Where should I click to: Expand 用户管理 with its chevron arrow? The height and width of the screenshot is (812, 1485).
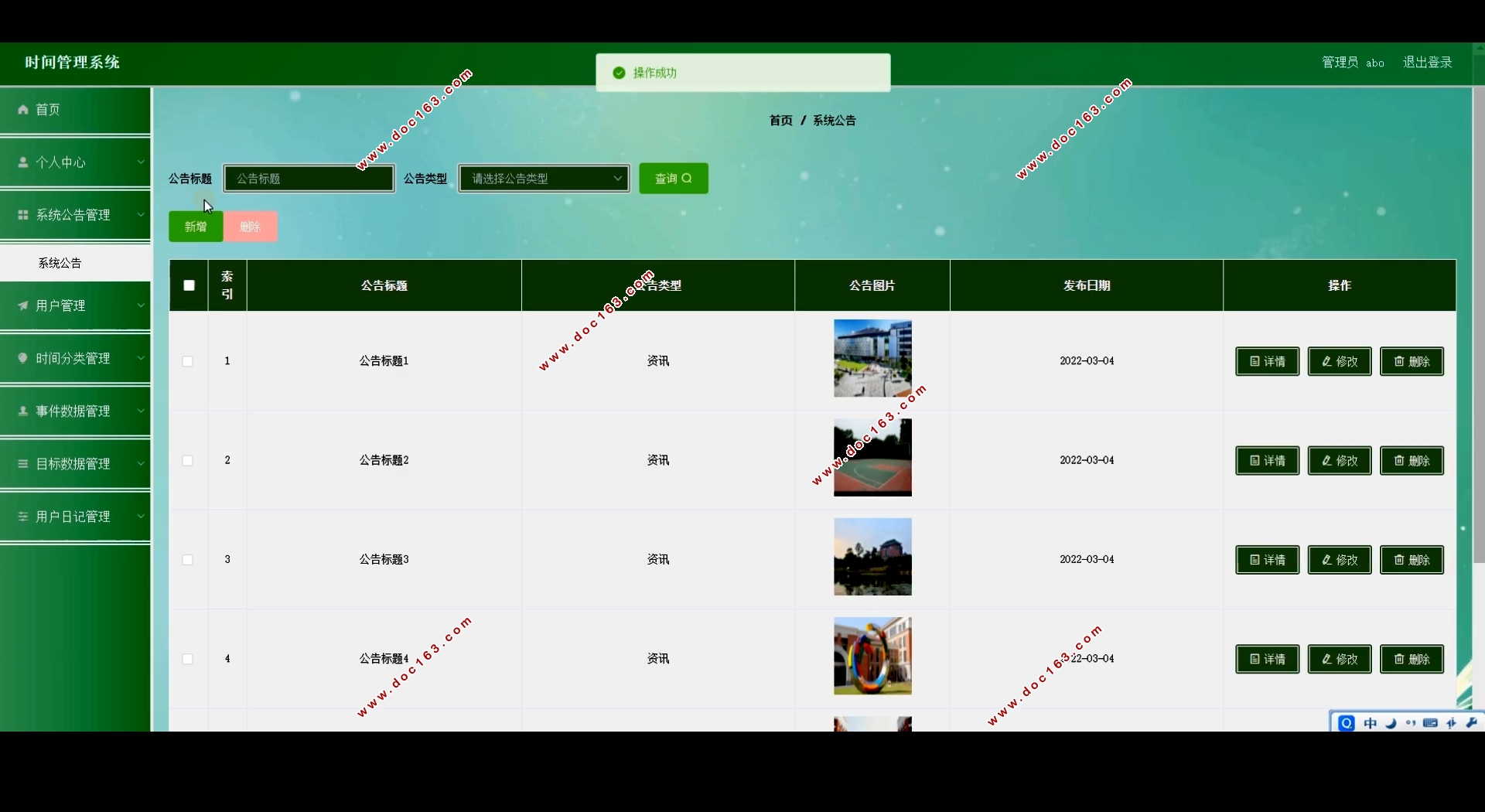[141, 305]
